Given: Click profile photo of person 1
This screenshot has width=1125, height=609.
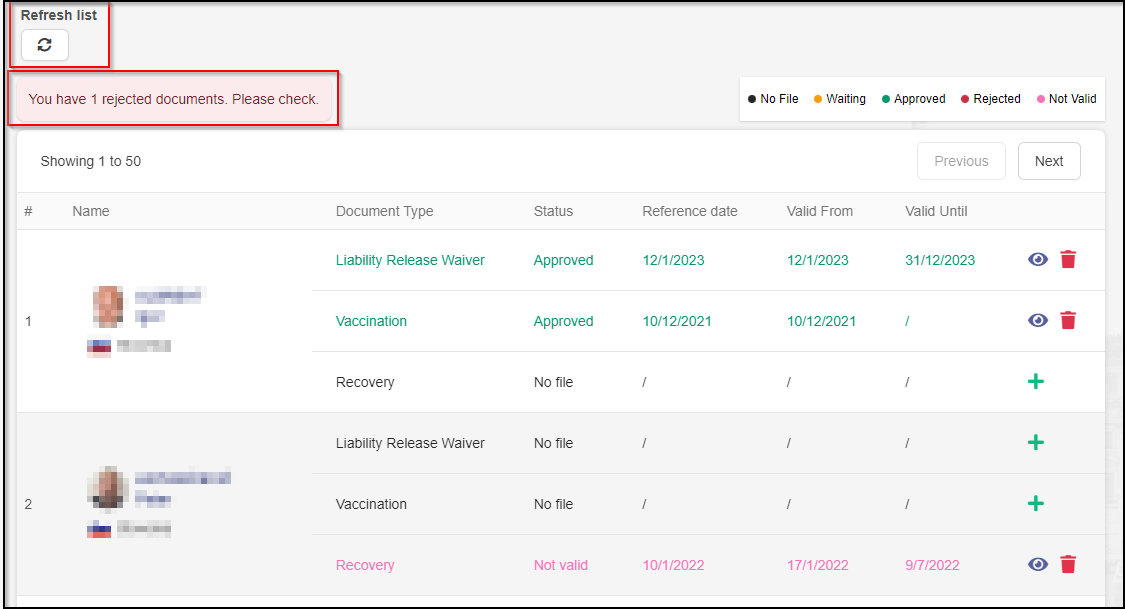Looking at the screenshot, I should (x=108, y=303).
